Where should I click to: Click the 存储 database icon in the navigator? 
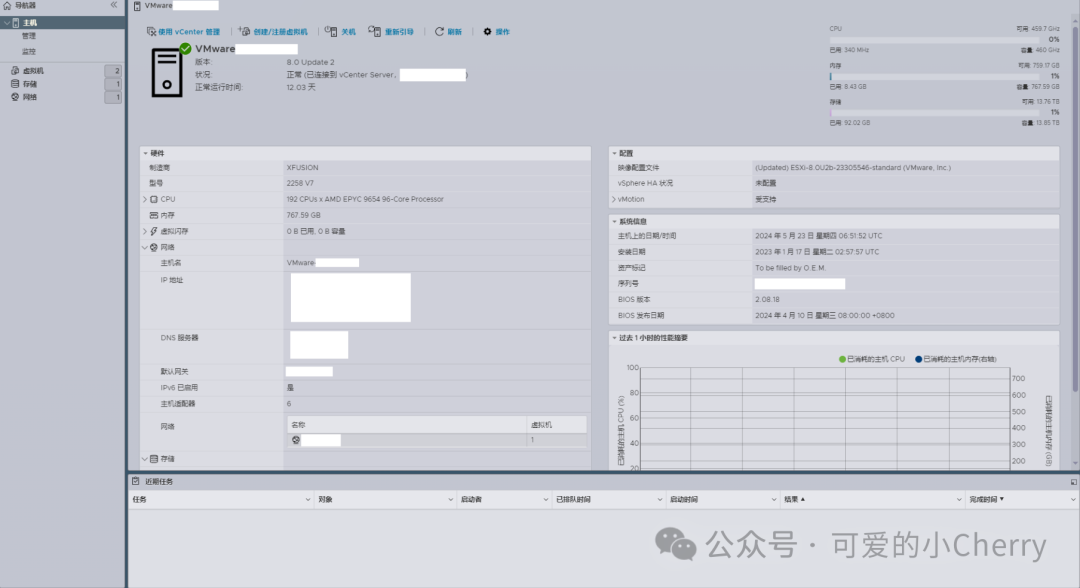14,84
